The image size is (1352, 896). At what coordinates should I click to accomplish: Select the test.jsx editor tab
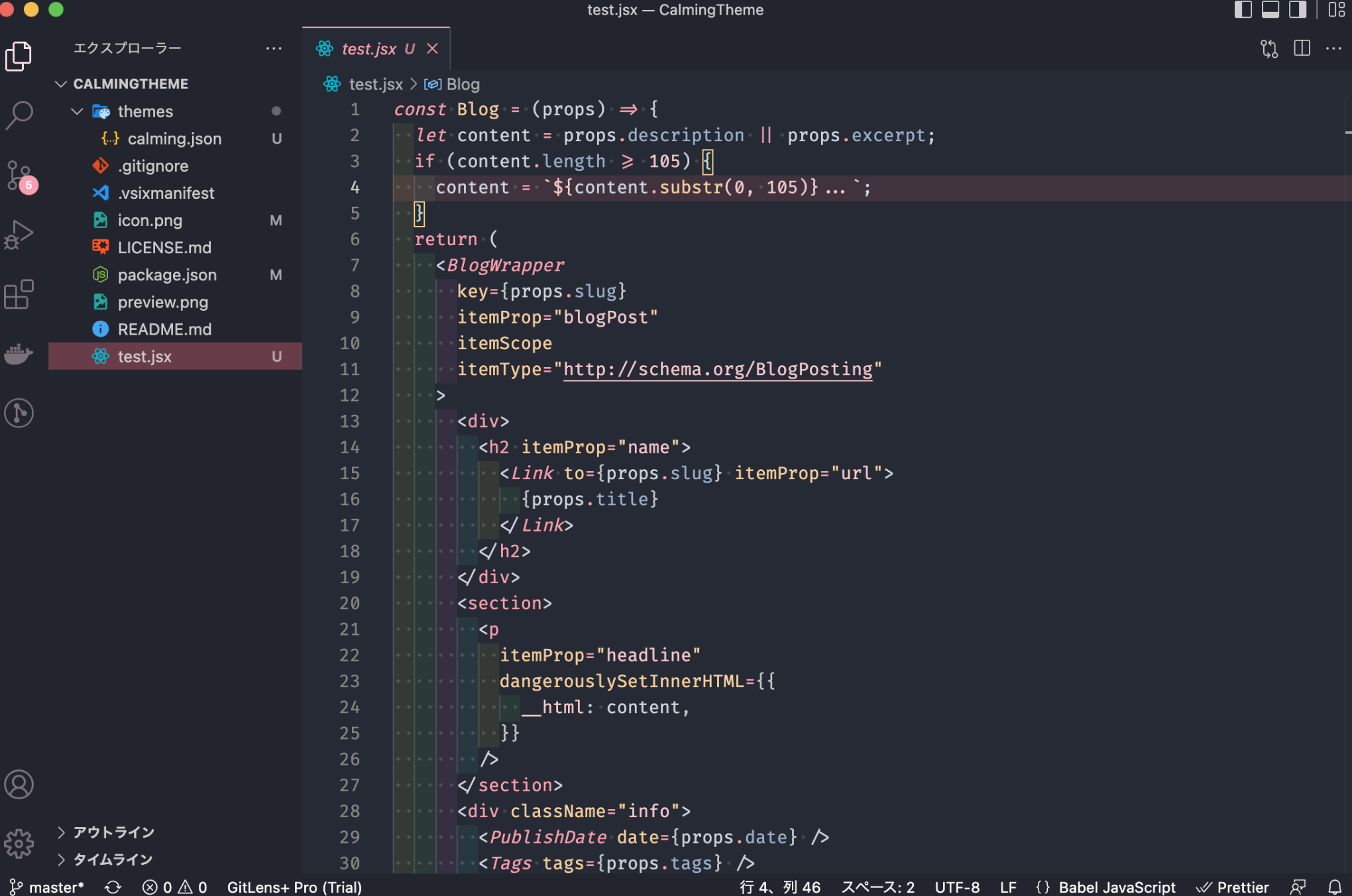368,49
